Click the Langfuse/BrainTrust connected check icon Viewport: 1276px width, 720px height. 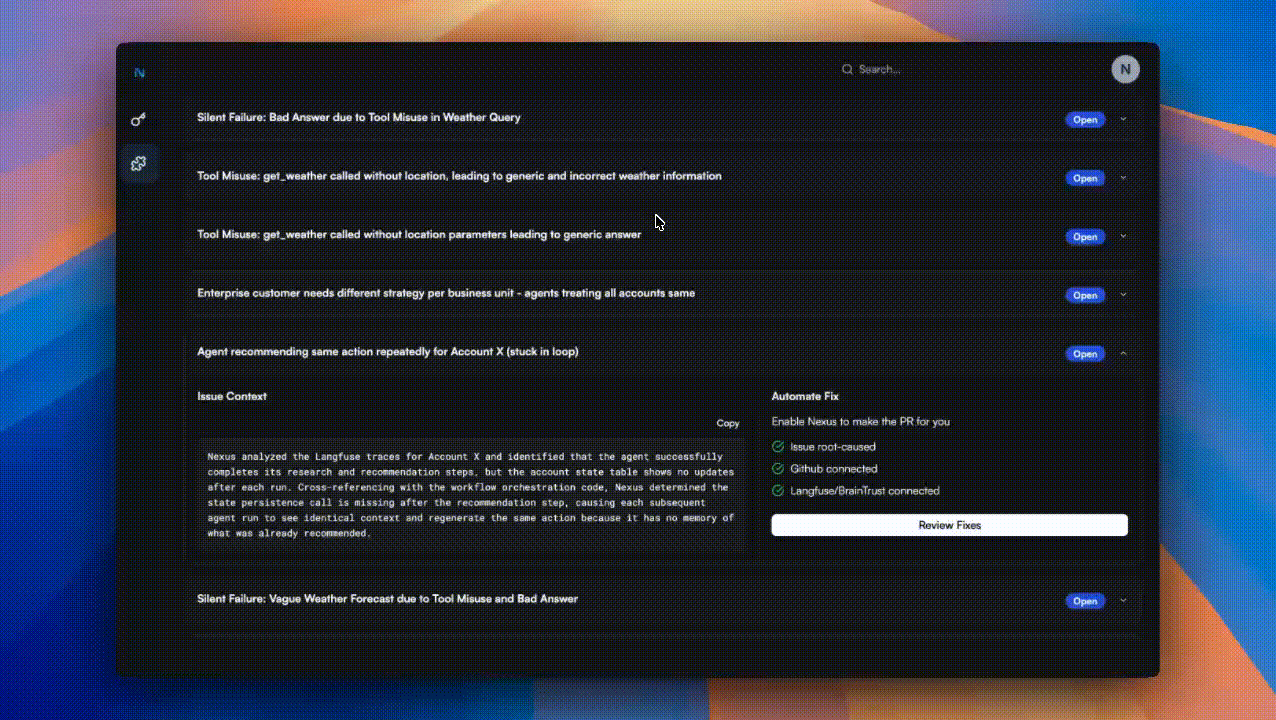pos(777,490)
